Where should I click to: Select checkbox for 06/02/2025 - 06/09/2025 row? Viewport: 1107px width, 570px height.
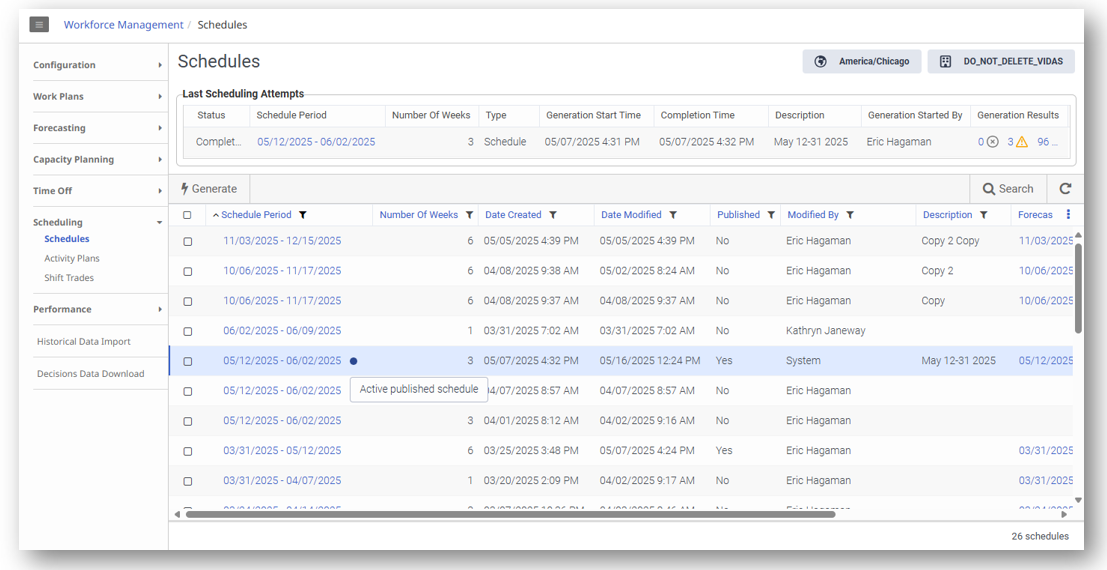tap(187, 331)
